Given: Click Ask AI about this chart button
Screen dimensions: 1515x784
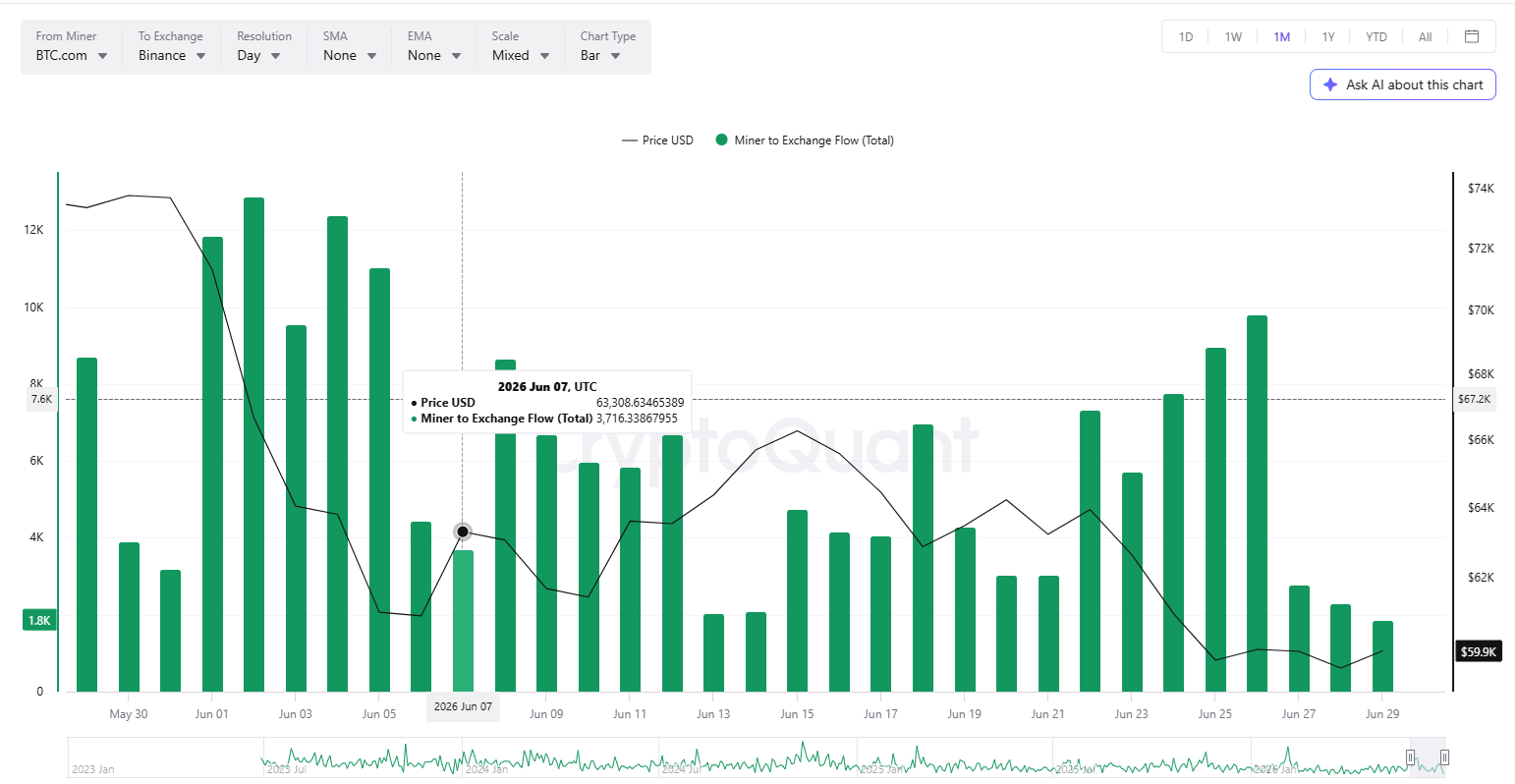Looking at the screenshot, I should [1402, 84].
